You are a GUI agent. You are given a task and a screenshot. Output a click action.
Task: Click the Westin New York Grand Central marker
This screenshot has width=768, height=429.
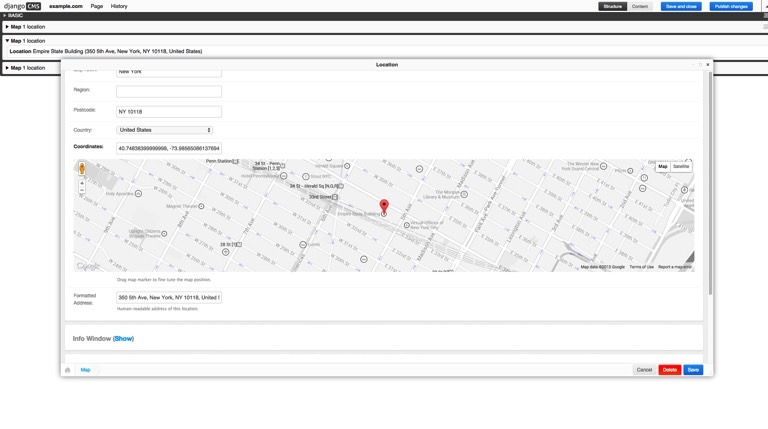coord(604,166)
